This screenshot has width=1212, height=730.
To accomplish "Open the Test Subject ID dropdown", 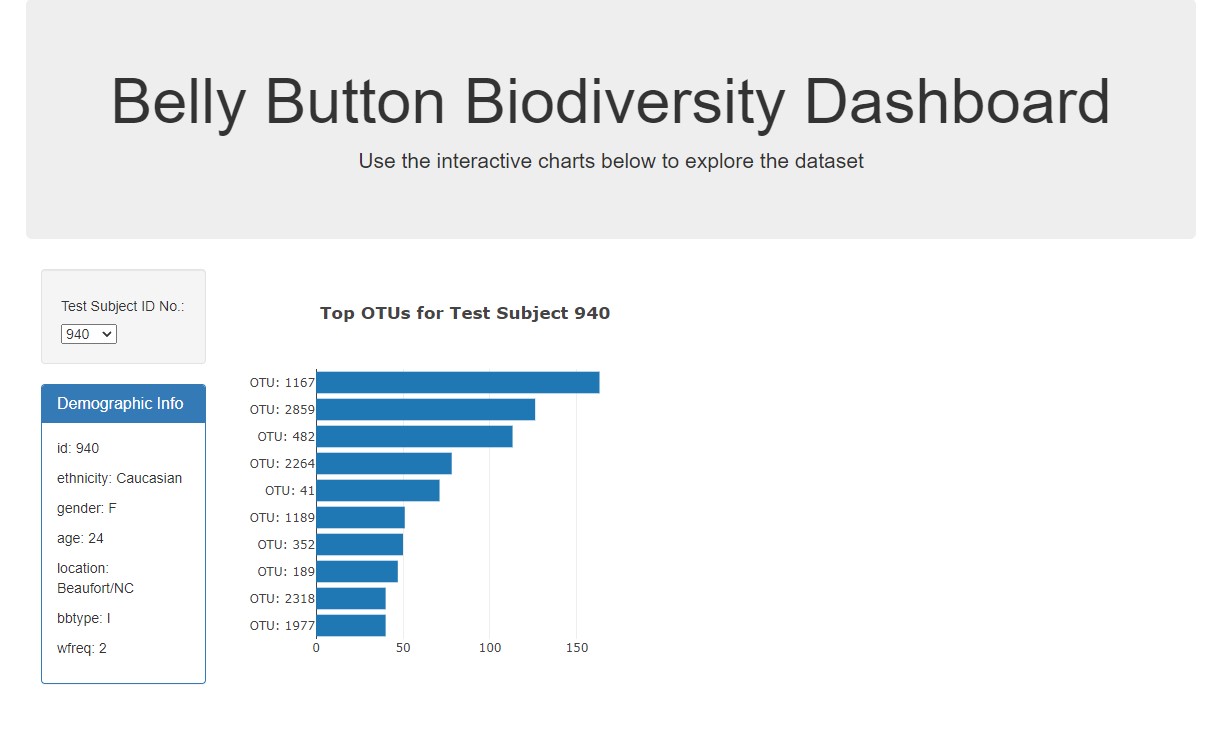I will (89, 334).
